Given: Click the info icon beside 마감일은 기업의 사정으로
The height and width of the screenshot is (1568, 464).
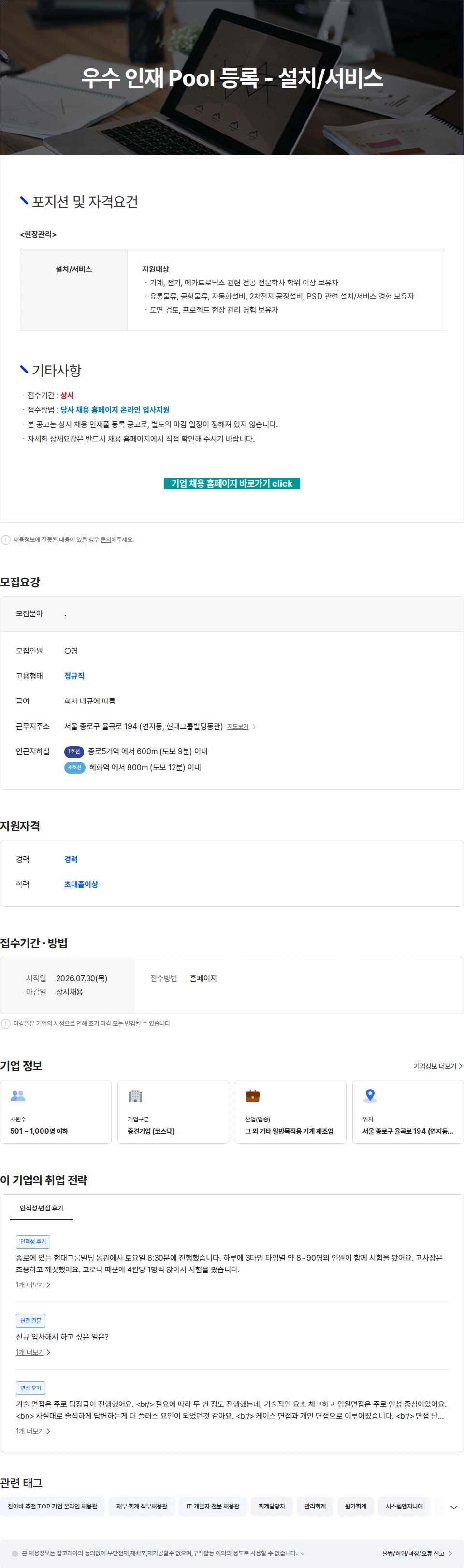Looking at the screenshot, I should (5, 1023).
